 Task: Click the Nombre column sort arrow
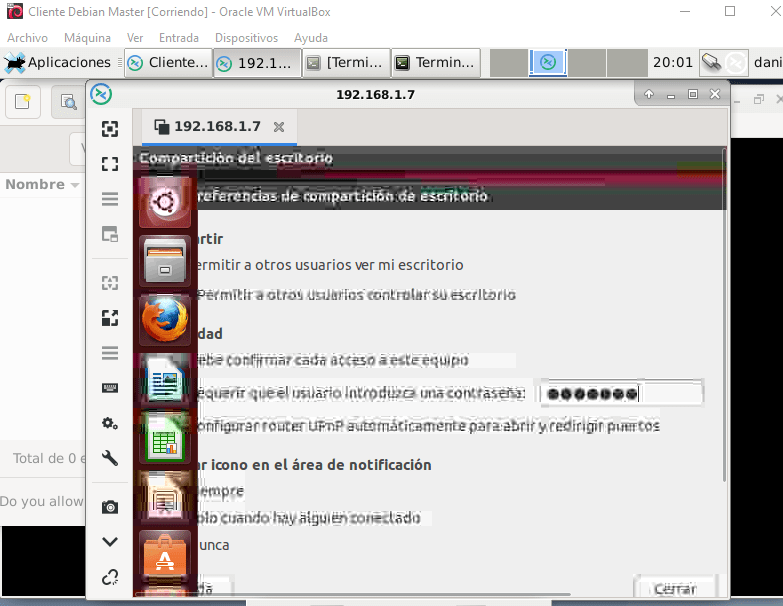pos(74,185)
